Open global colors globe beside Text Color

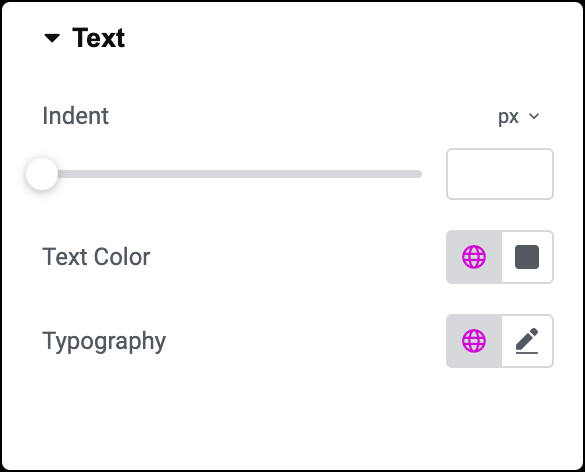(x=474, y=257)
